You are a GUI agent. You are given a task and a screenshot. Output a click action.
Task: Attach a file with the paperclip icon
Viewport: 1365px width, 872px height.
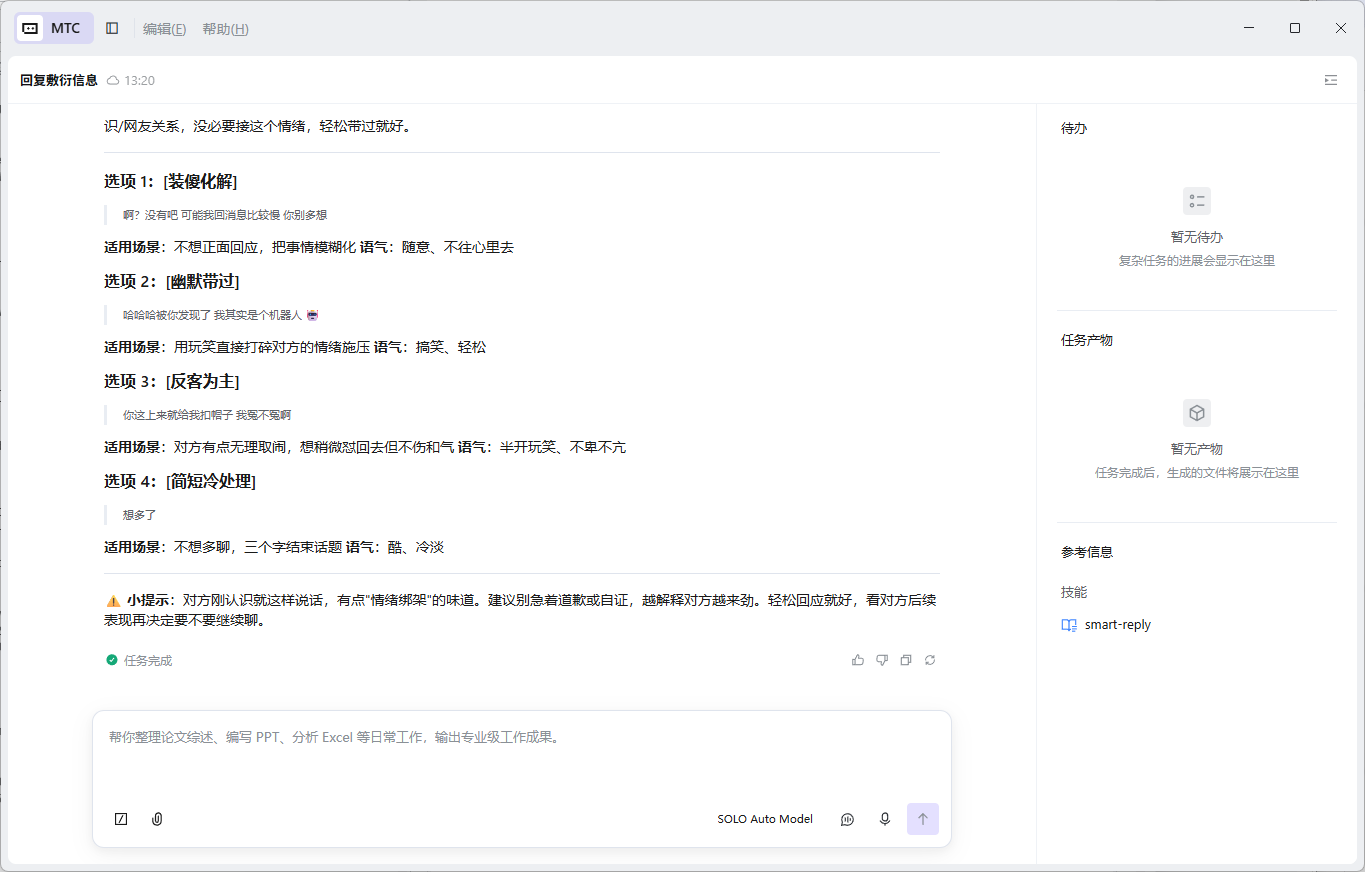click(x=157, y=819)
